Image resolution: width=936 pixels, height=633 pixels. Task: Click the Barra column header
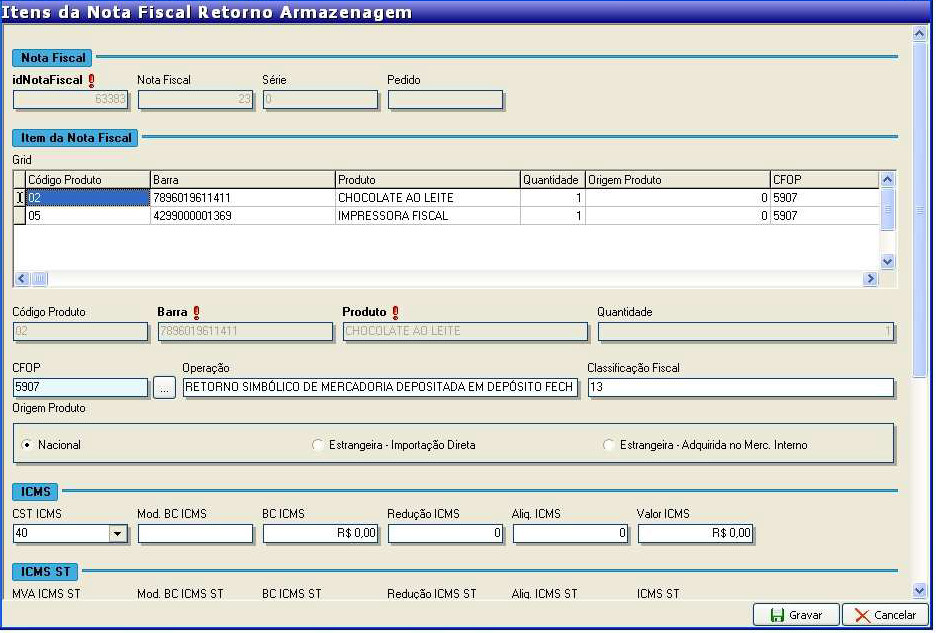pos(242,180)
